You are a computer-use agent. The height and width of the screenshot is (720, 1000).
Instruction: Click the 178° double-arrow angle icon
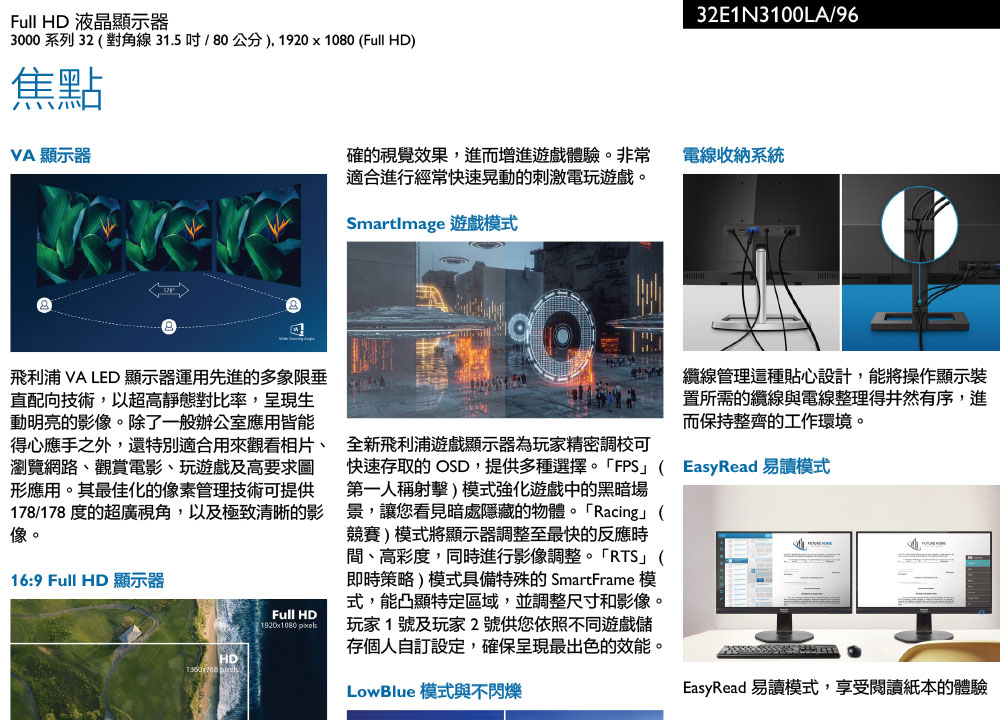point(168,290)
